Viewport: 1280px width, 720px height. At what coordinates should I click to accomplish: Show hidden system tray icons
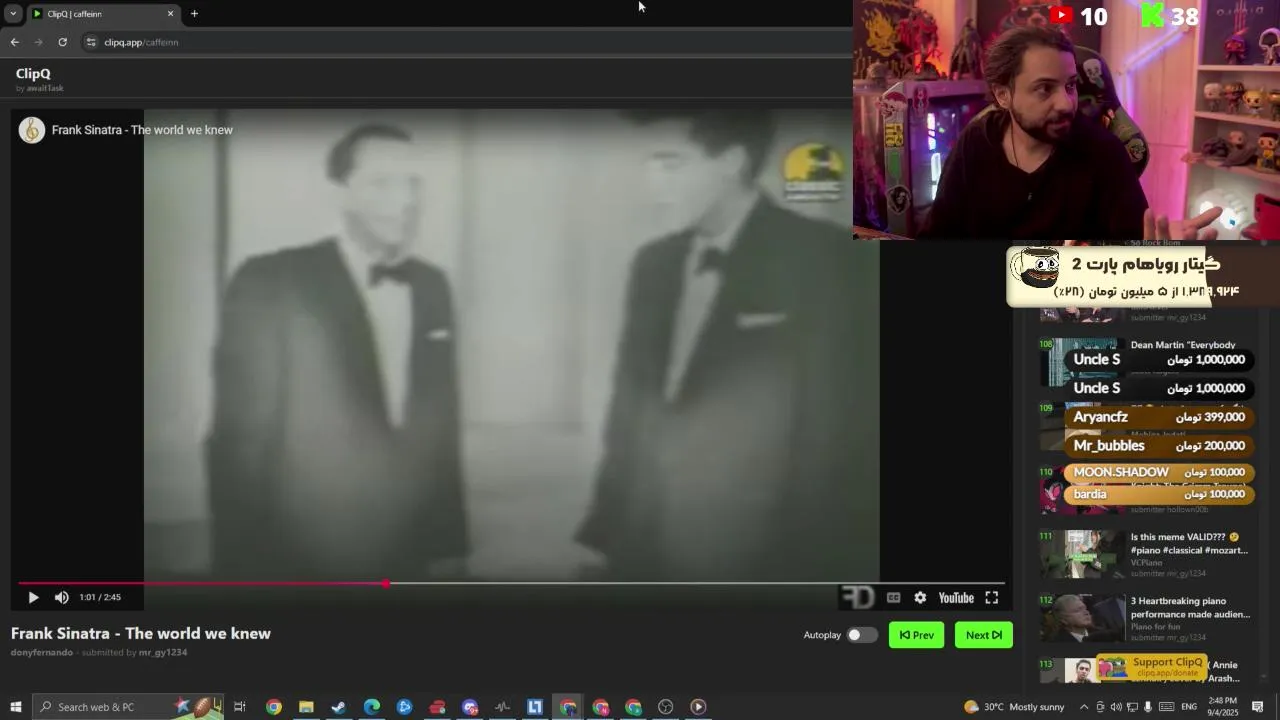pos(1084,707)
